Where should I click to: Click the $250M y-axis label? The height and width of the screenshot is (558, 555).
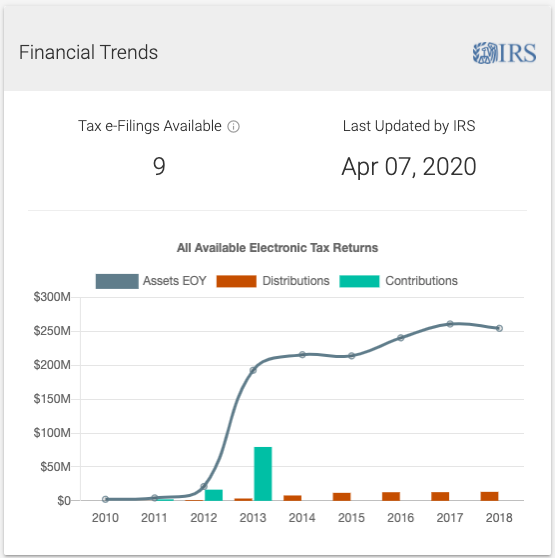pos(52,331)
